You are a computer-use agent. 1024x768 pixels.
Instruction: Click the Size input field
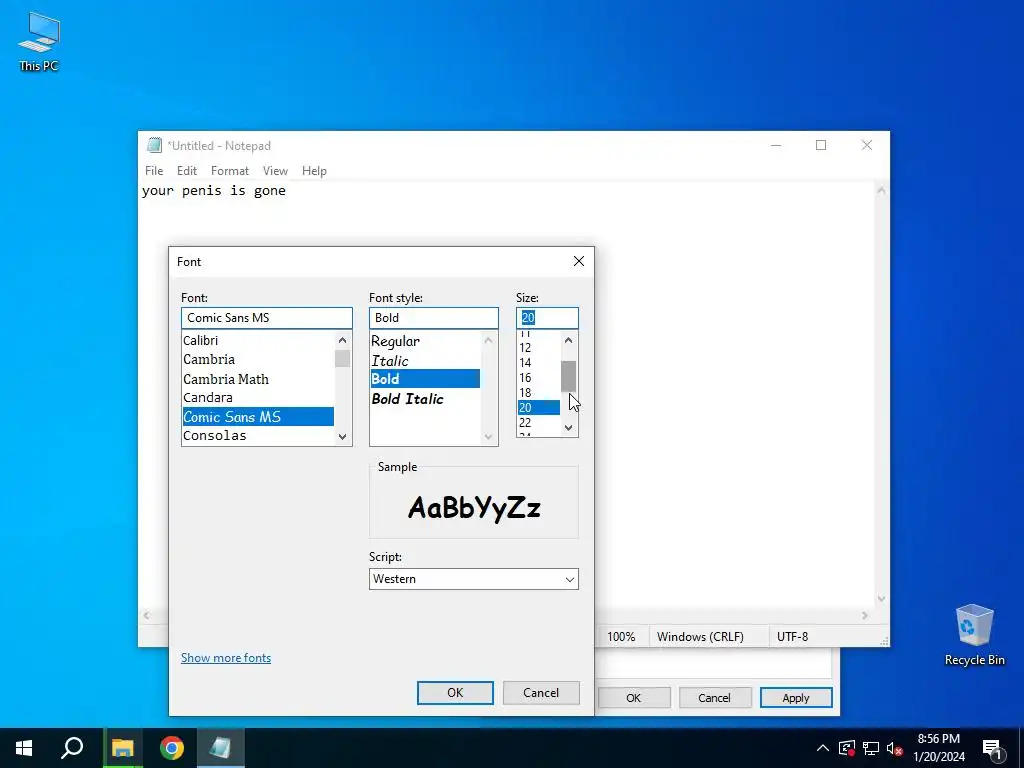coord(547,318)
